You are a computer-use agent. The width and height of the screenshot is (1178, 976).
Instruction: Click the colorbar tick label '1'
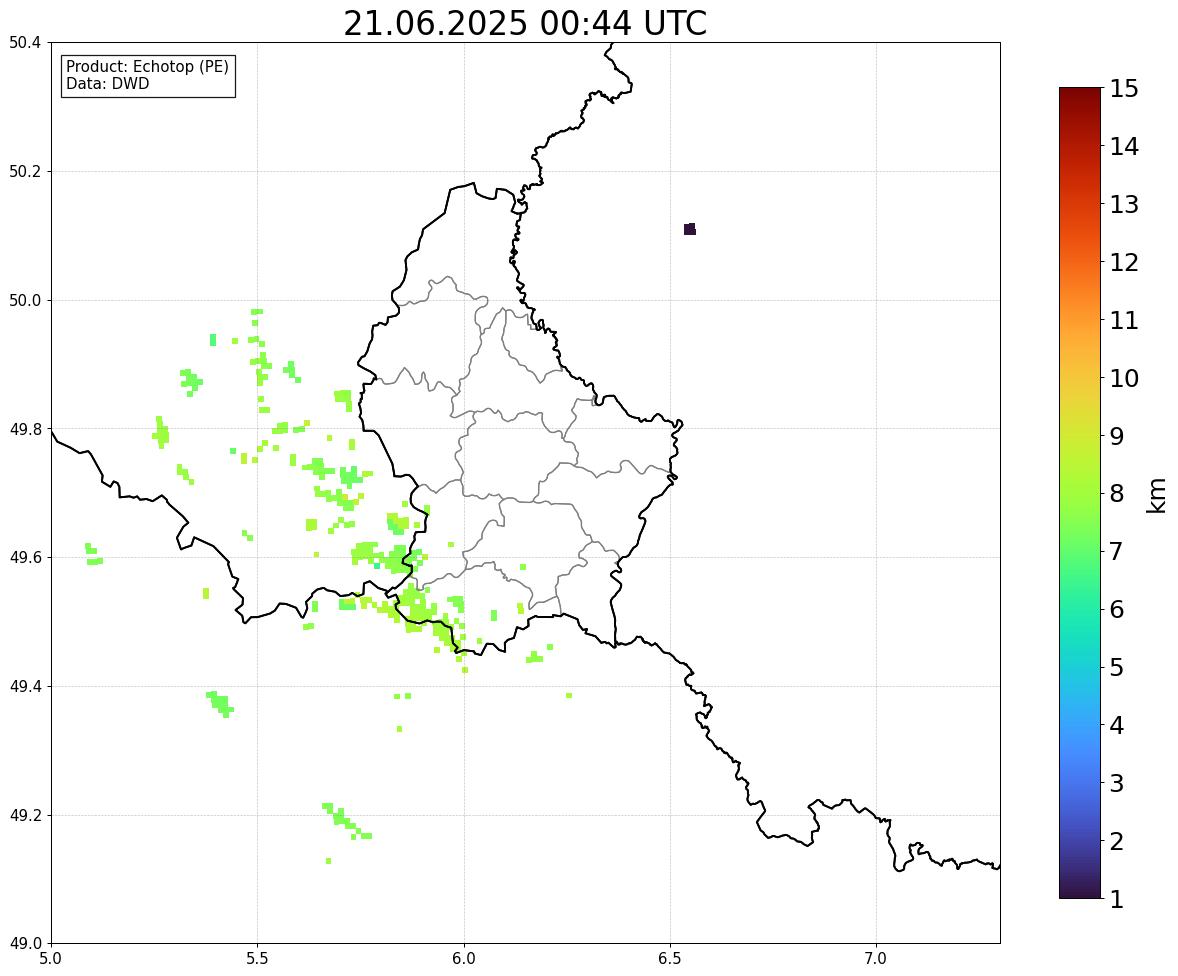(x=1116, y=899)
